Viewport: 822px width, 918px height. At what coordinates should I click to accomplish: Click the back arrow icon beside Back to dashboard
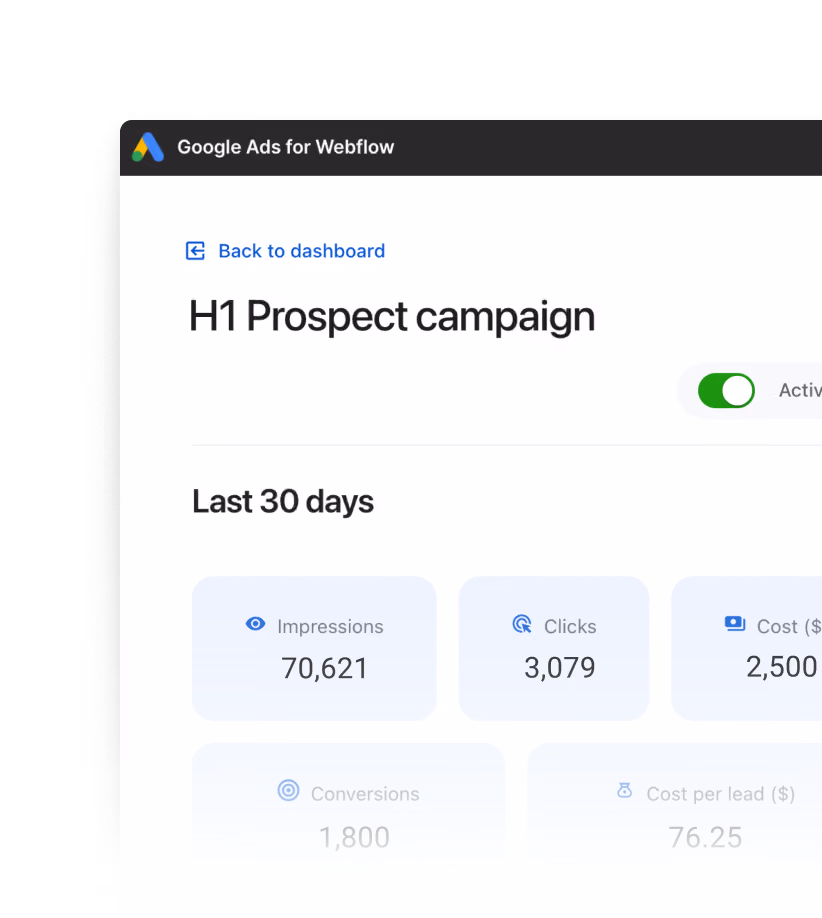click(196, 251)
